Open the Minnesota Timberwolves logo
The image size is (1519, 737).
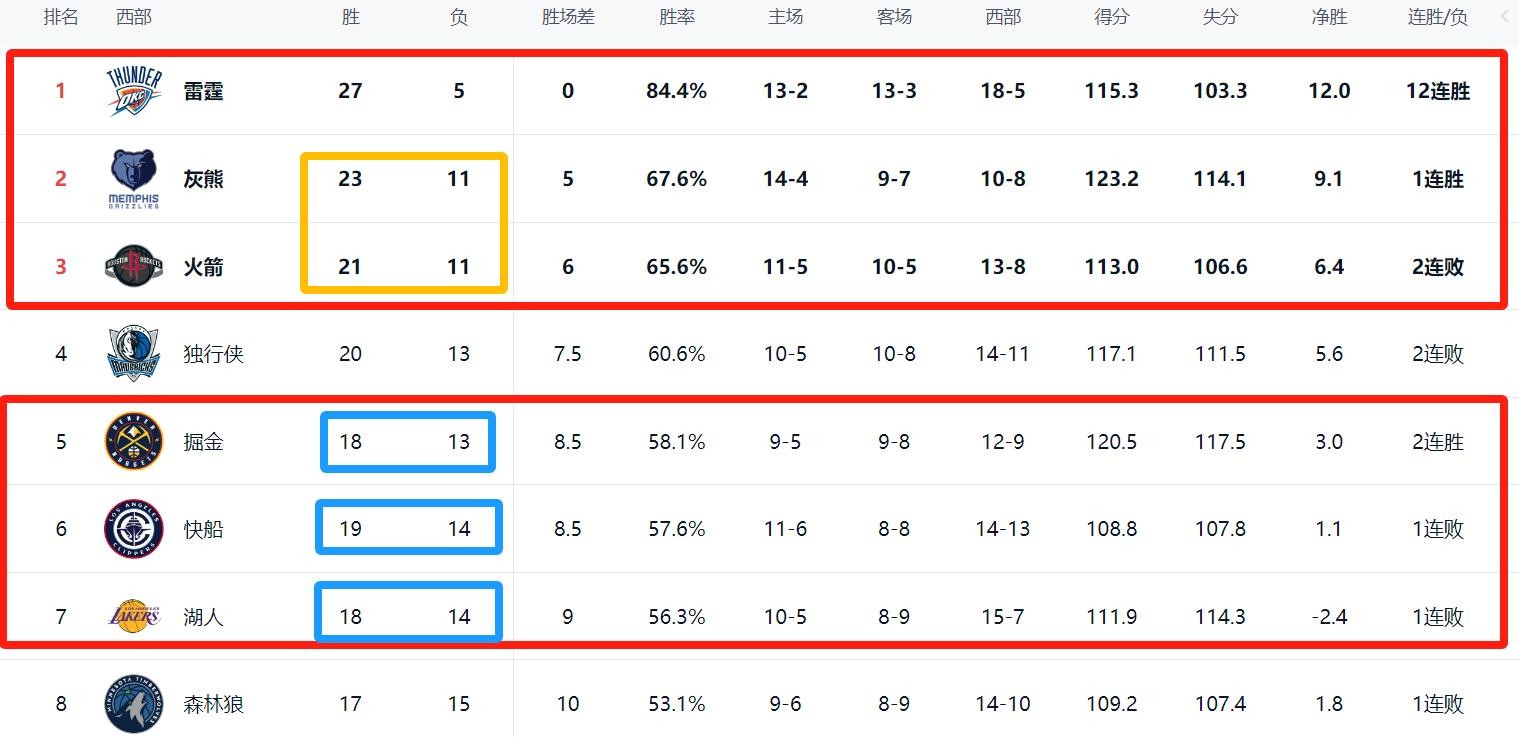click(x=133, y=704)
